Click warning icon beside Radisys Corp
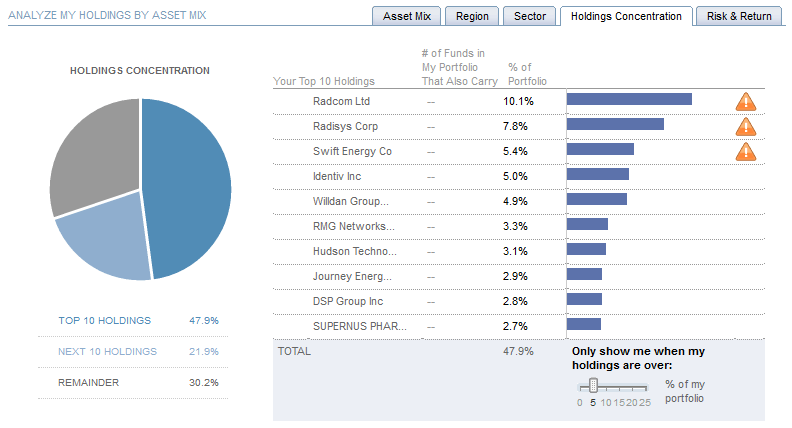 pyautogui.click(x=746, y=126)
